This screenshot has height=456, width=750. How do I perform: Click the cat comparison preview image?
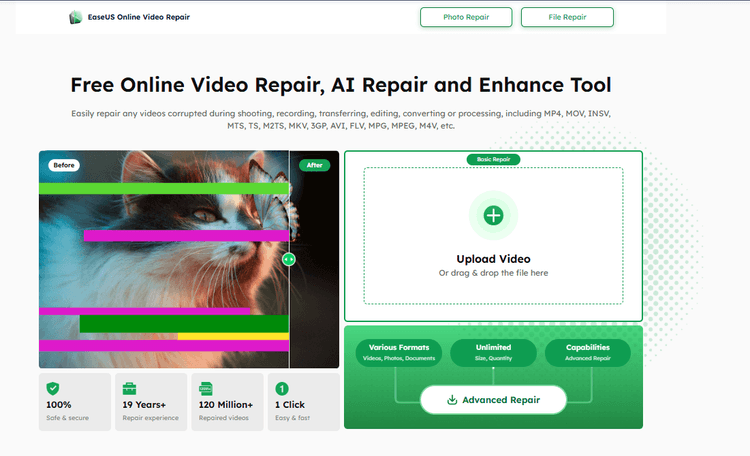189,259
